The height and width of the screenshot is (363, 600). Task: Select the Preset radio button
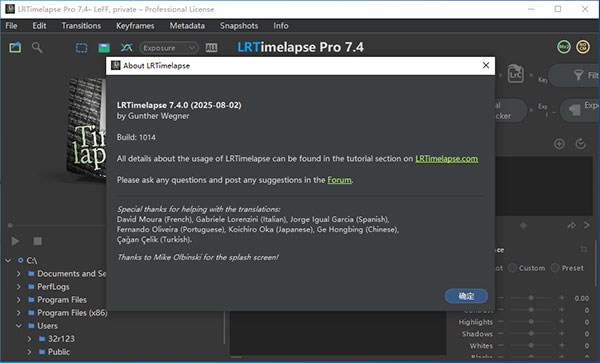pyautogui.click(x=555, y=268)
